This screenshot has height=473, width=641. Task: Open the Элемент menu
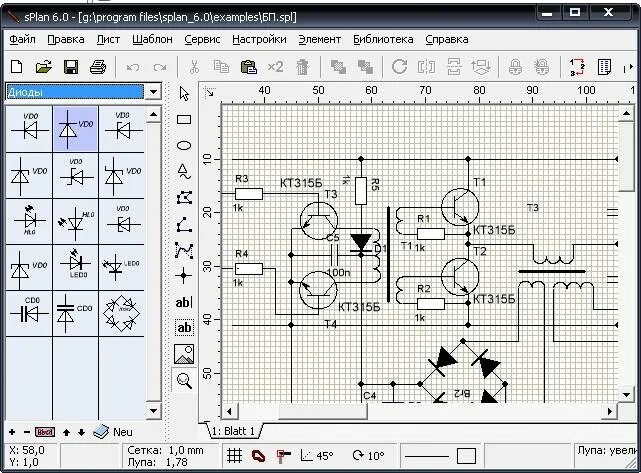pos(320,39)
